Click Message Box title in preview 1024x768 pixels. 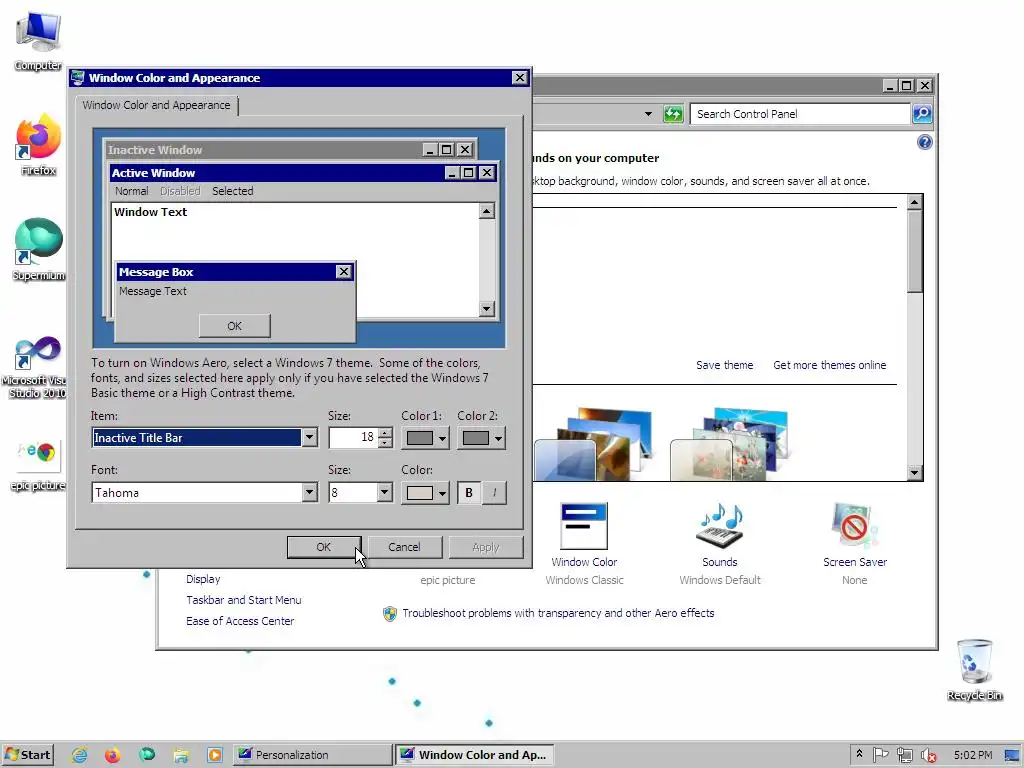tap(156, 272)
